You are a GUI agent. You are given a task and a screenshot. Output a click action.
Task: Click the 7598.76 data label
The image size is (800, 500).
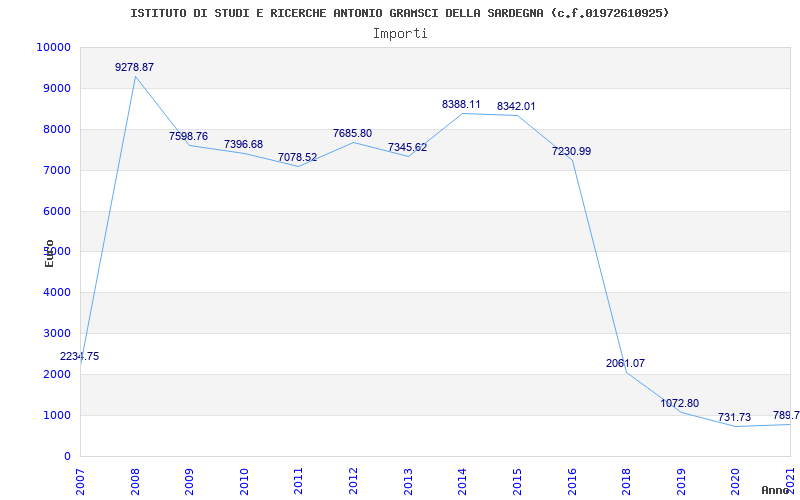pyautogui.click(x=189, y=136)
